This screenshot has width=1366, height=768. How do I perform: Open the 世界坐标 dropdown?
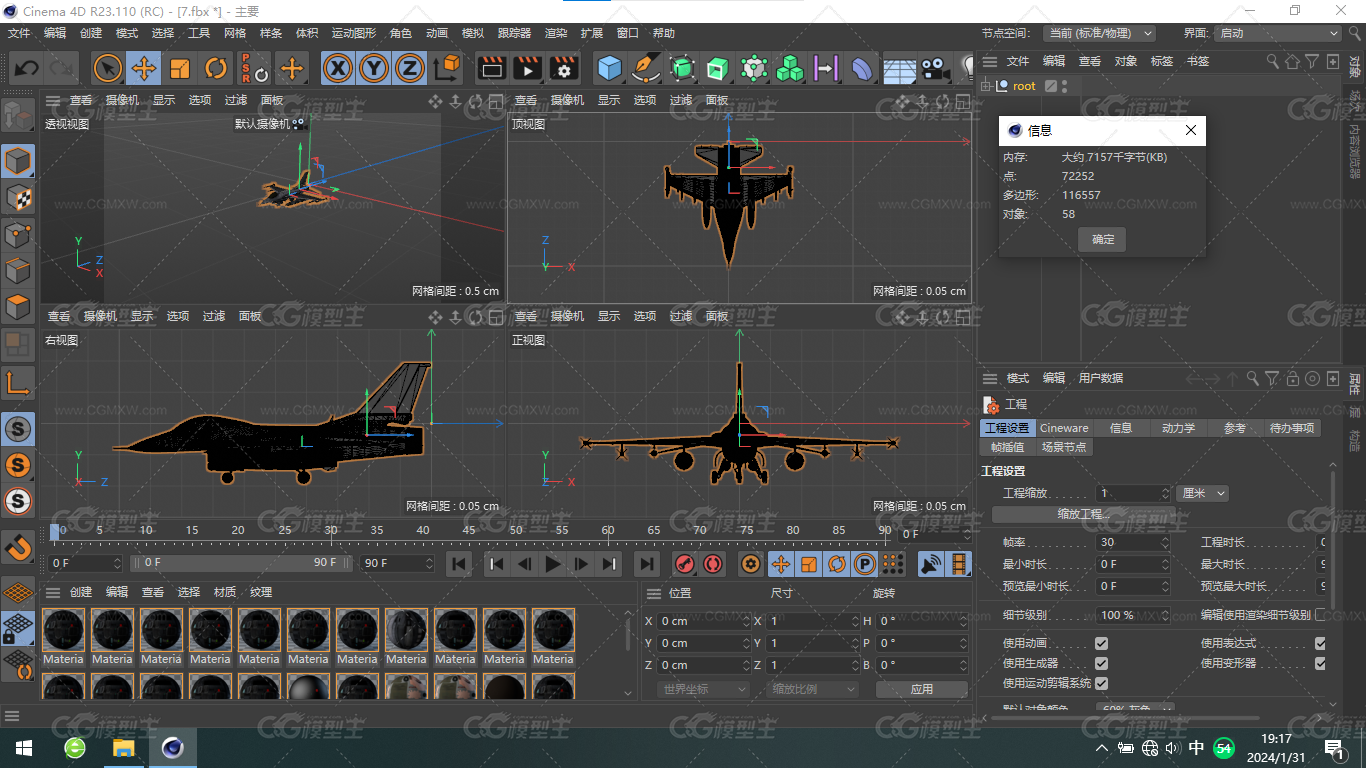pyautogui.click(x=705, y=689)
